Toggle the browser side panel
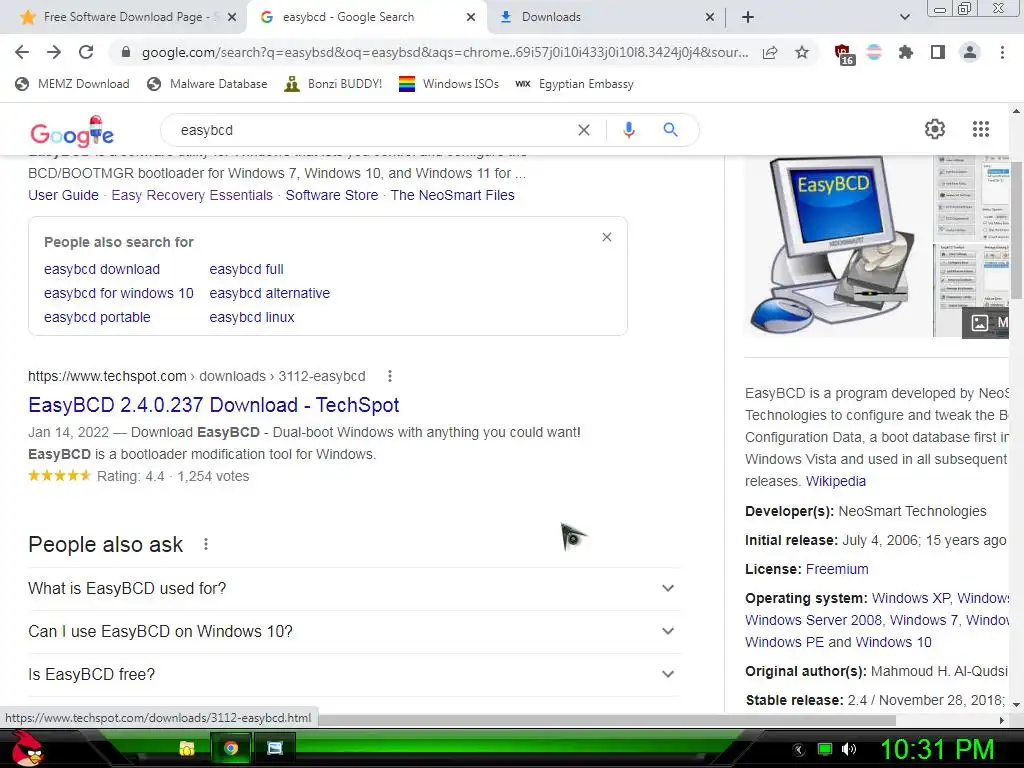Screen dimensions: 1024x768 [x=938, y=52]
